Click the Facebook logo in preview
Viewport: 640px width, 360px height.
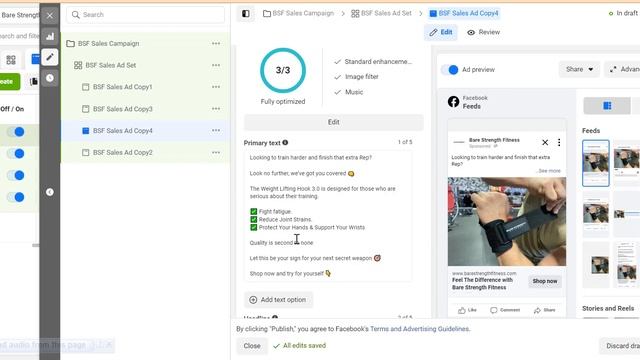click(453, 102)
